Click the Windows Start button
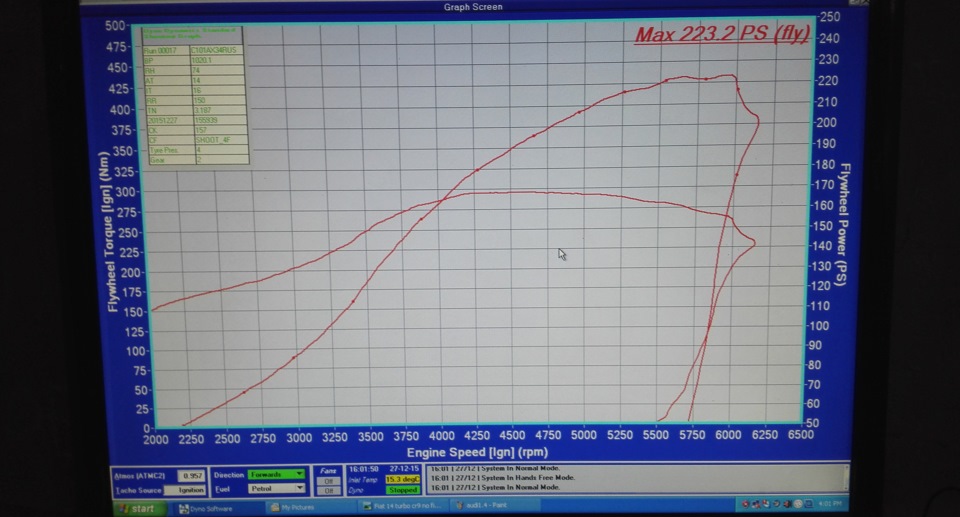This screenshot has width=960, height=517. [138, 508]
